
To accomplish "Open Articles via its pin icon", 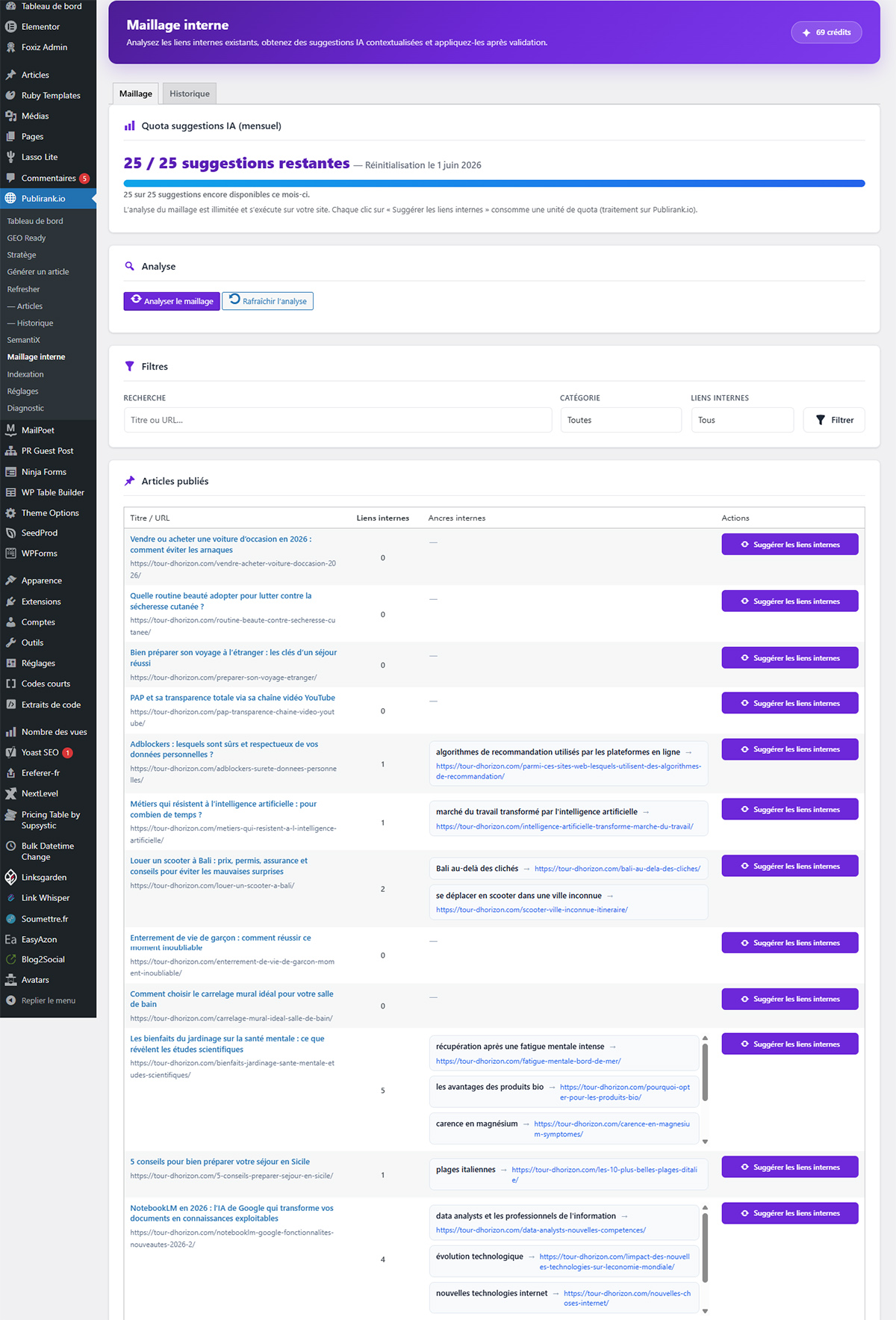I will (x=10, y=75).
